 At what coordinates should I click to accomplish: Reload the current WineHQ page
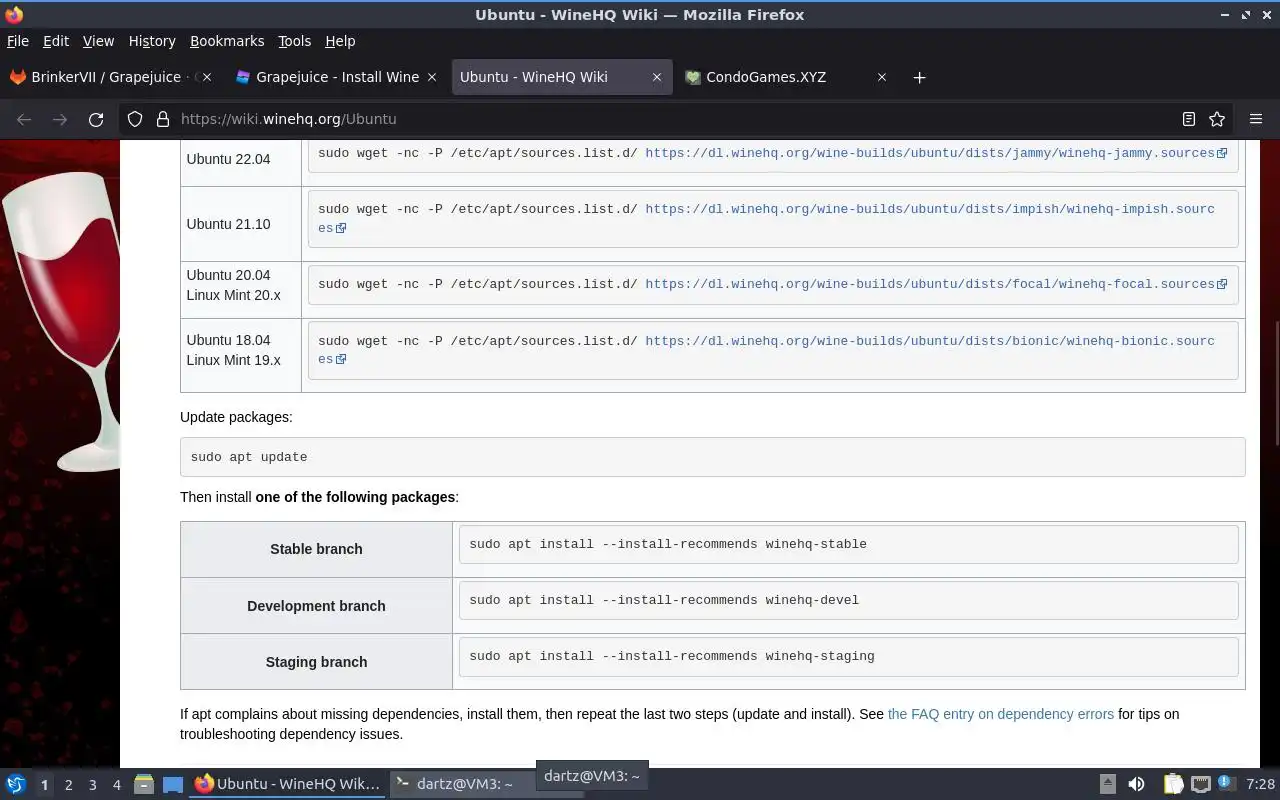coord(96,119)
